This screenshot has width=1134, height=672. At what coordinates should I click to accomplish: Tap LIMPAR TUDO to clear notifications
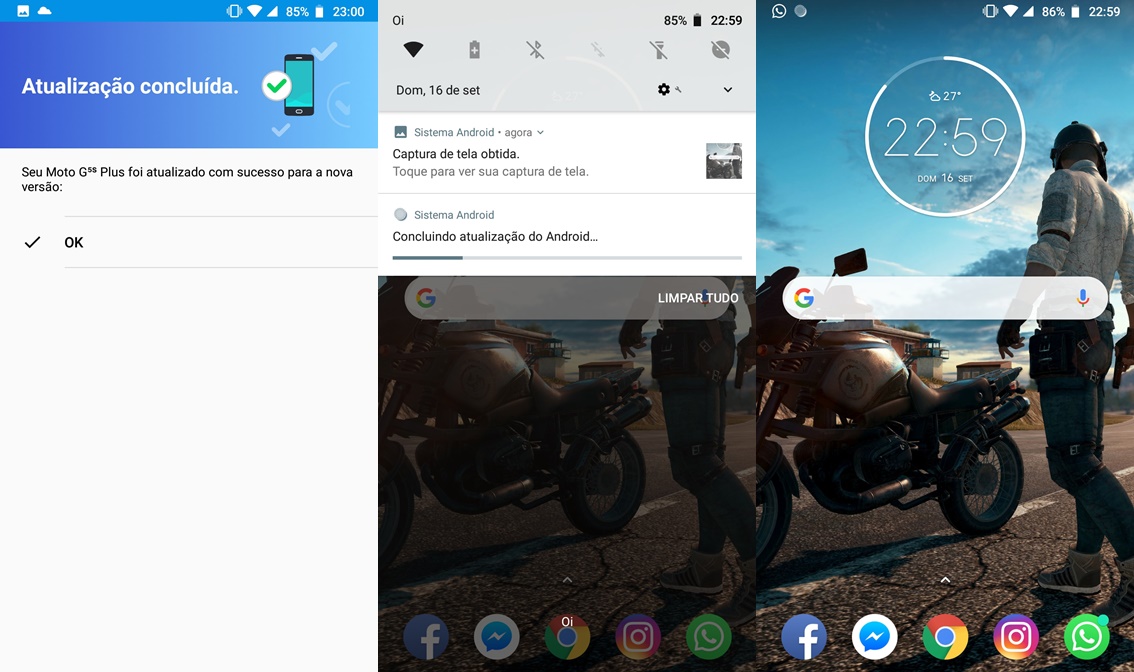pos(698,298)
